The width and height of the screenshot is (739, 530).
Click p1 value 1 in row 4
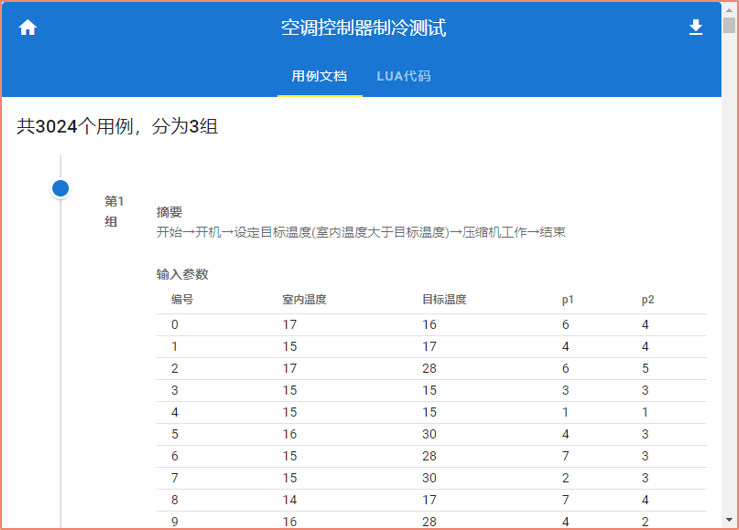pos(566,412)
